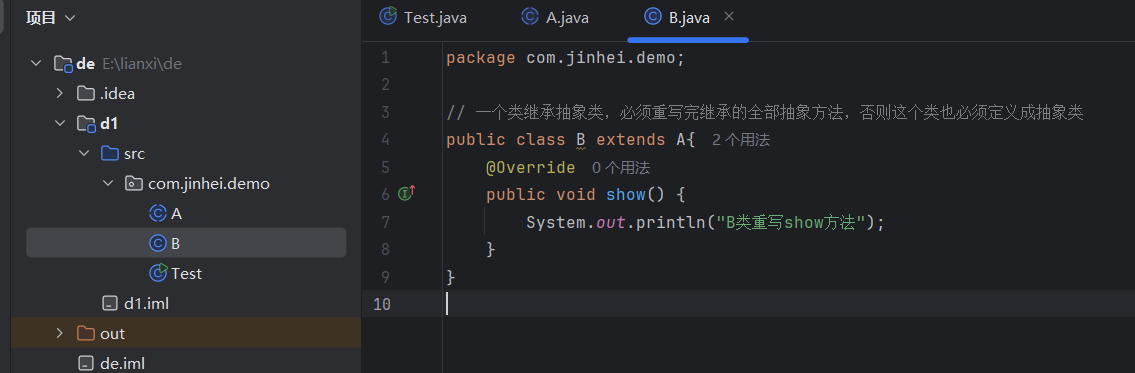Open the 0 个用法 usages hint

[620, 167]
